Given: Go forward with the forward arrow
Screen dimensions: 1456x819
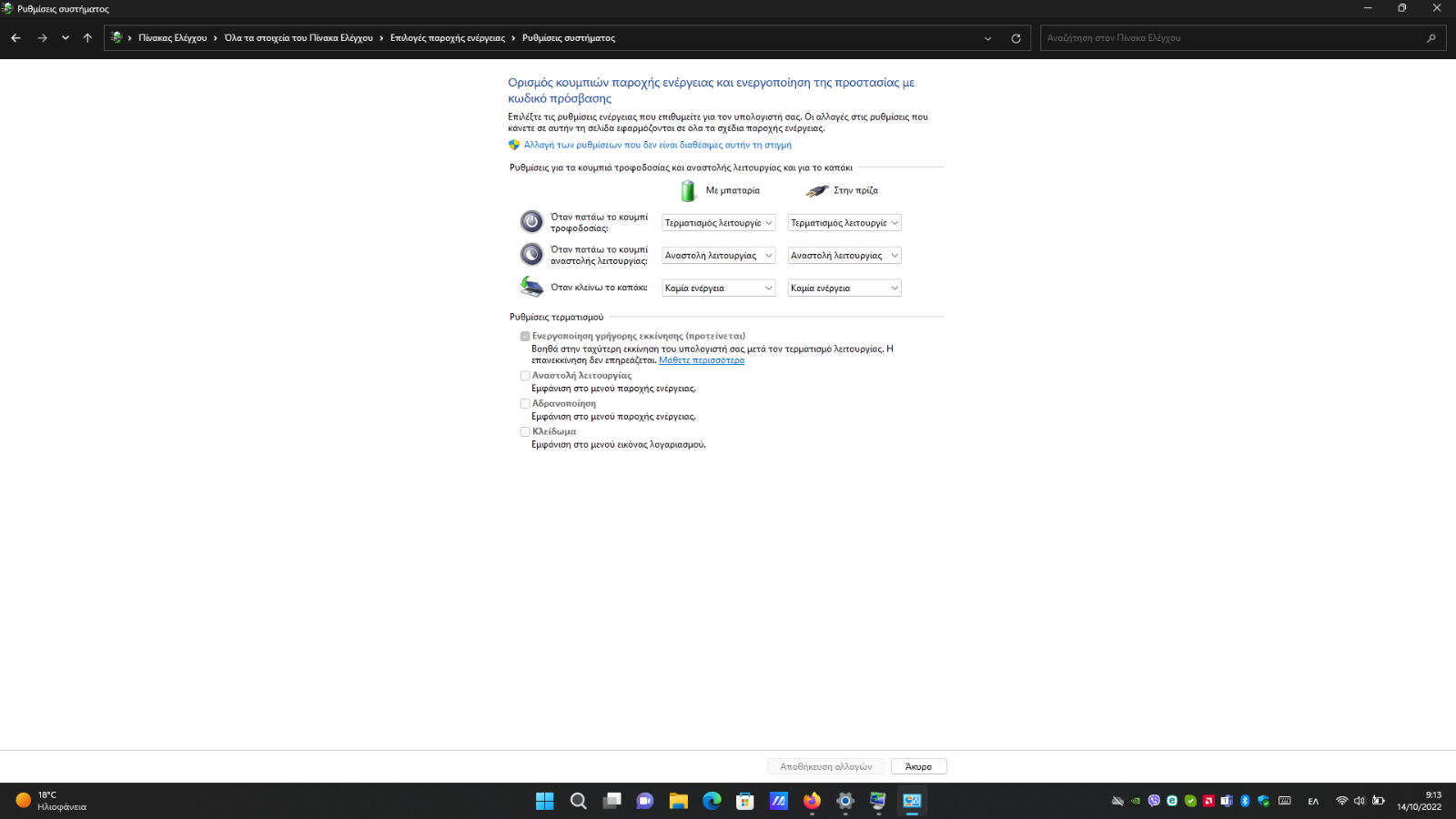Looking at the screenshot, I should [42, 38].
